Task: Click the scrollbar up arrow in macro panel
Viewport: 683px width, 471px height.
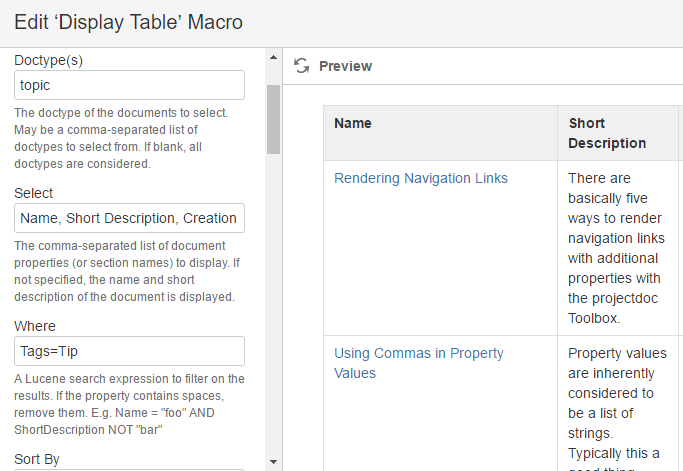Action: click(273, 57)
